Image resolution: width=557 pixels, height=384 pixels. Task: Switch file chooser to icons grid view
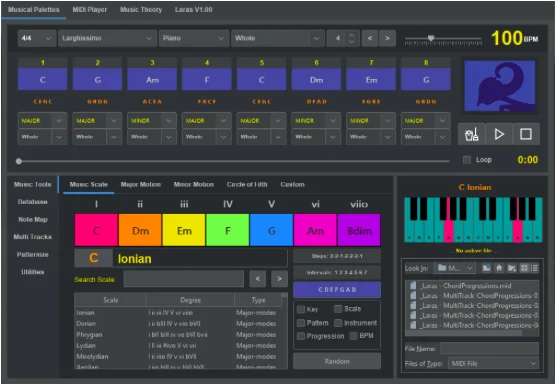point(524,268)
